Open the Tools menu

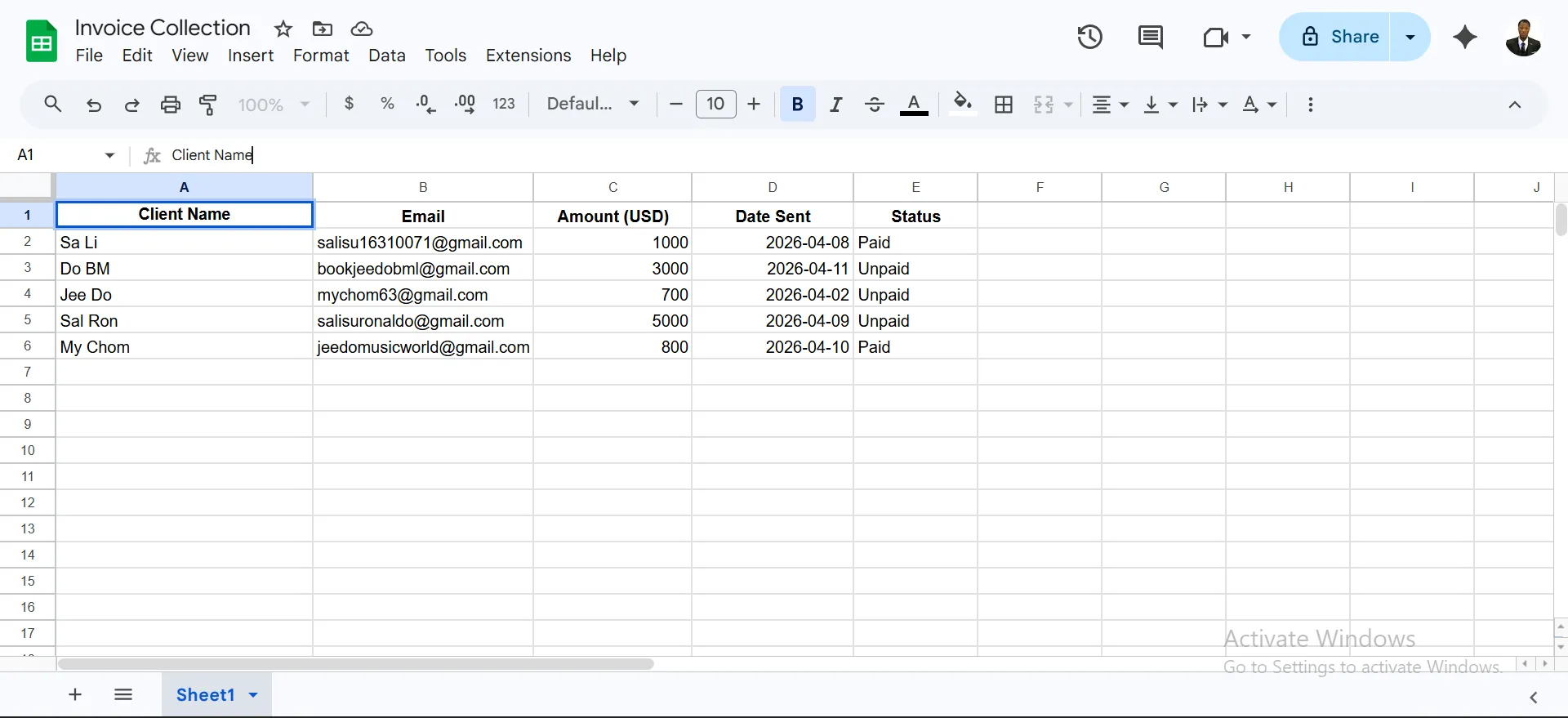445,56
